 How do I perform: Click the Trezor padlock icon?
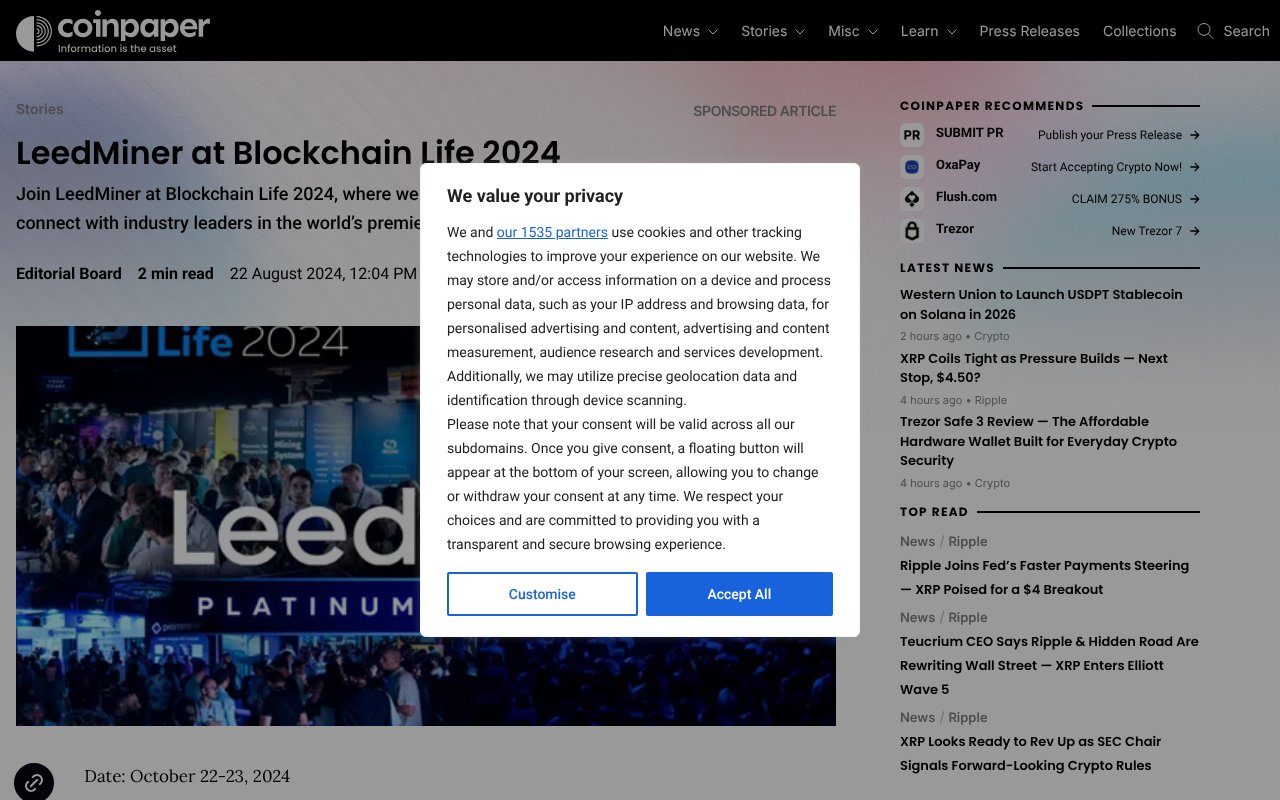911,229
